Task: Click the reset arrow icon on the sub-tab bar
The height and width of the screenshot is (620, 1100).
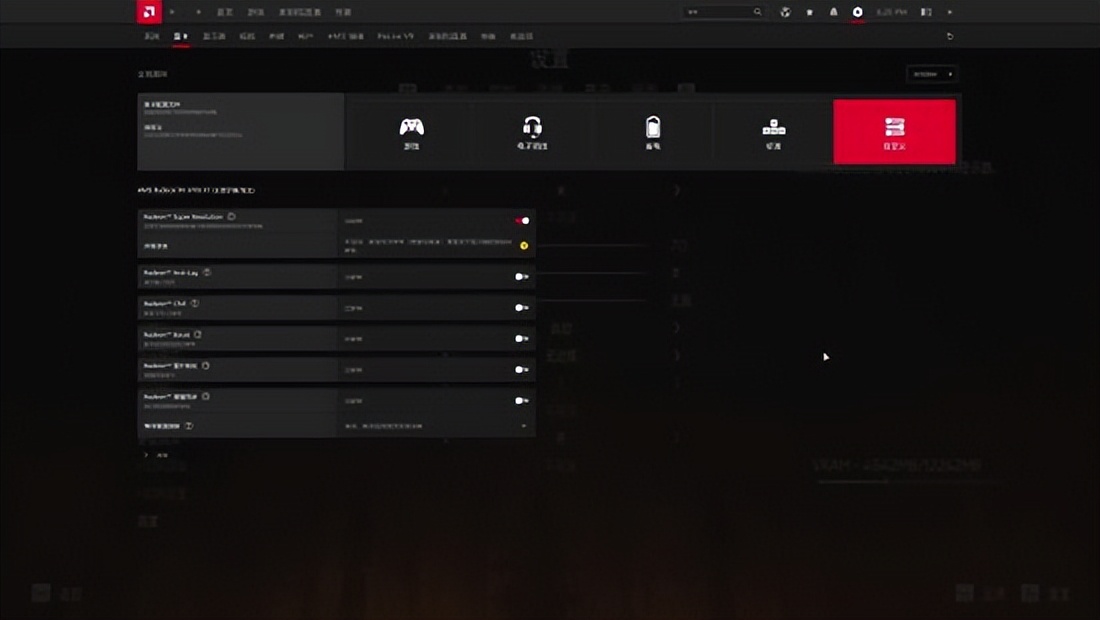Action: [x=949, y=36]
